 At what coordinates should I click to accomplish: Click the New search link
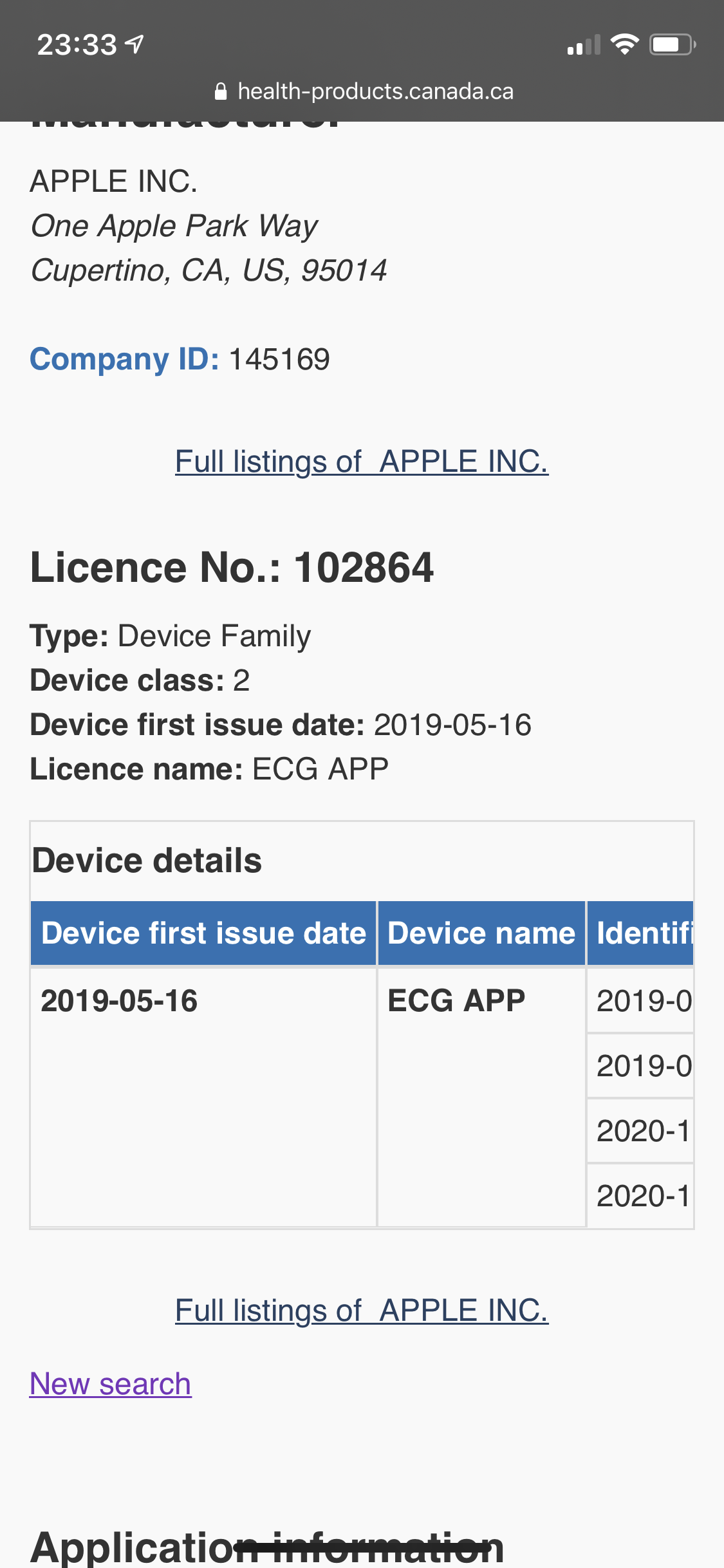(111, 1384)
